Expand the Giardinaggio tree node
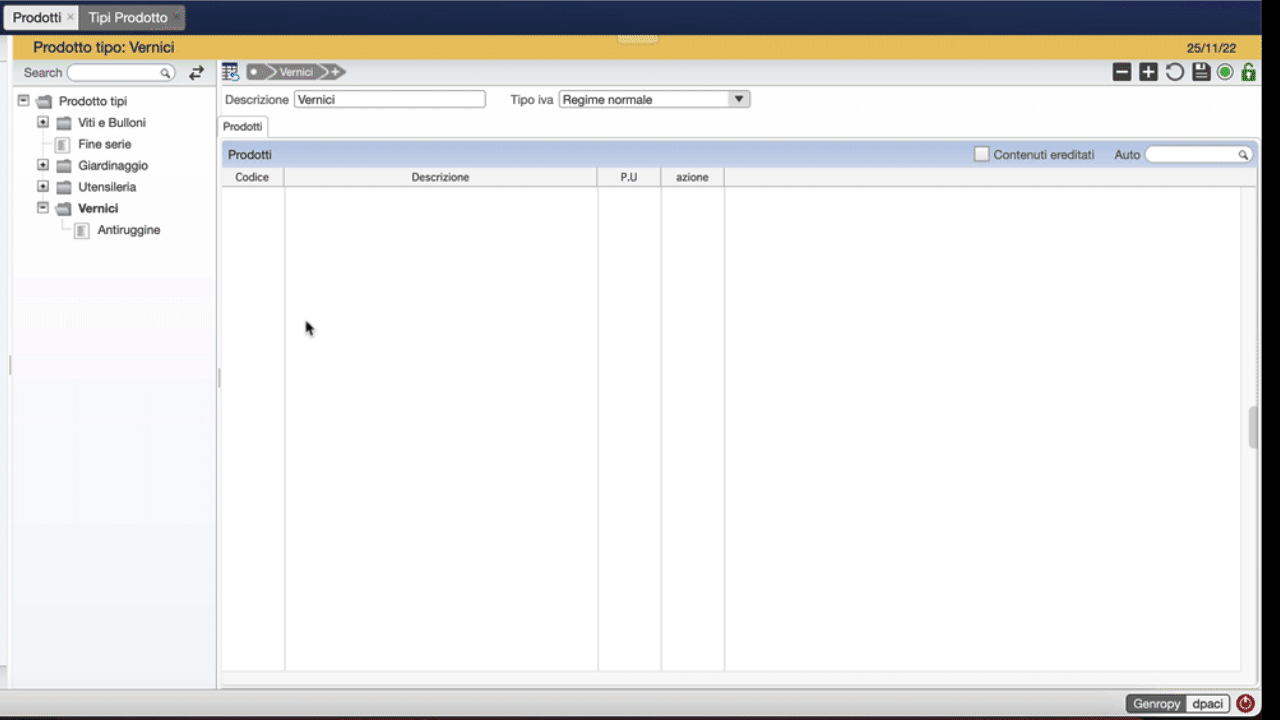 tap(43, 165)
